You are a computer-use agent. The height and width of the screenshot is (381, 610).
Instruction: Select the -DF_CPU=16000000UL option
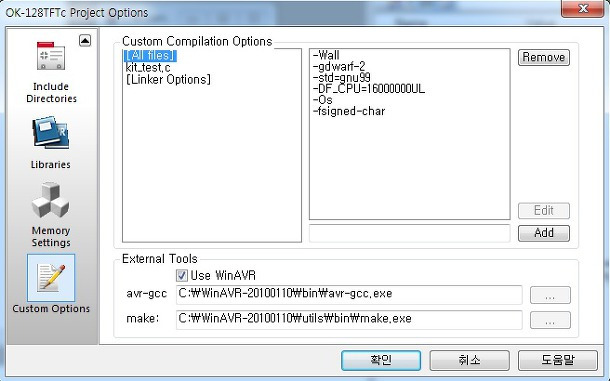click(x=368, y=89)
